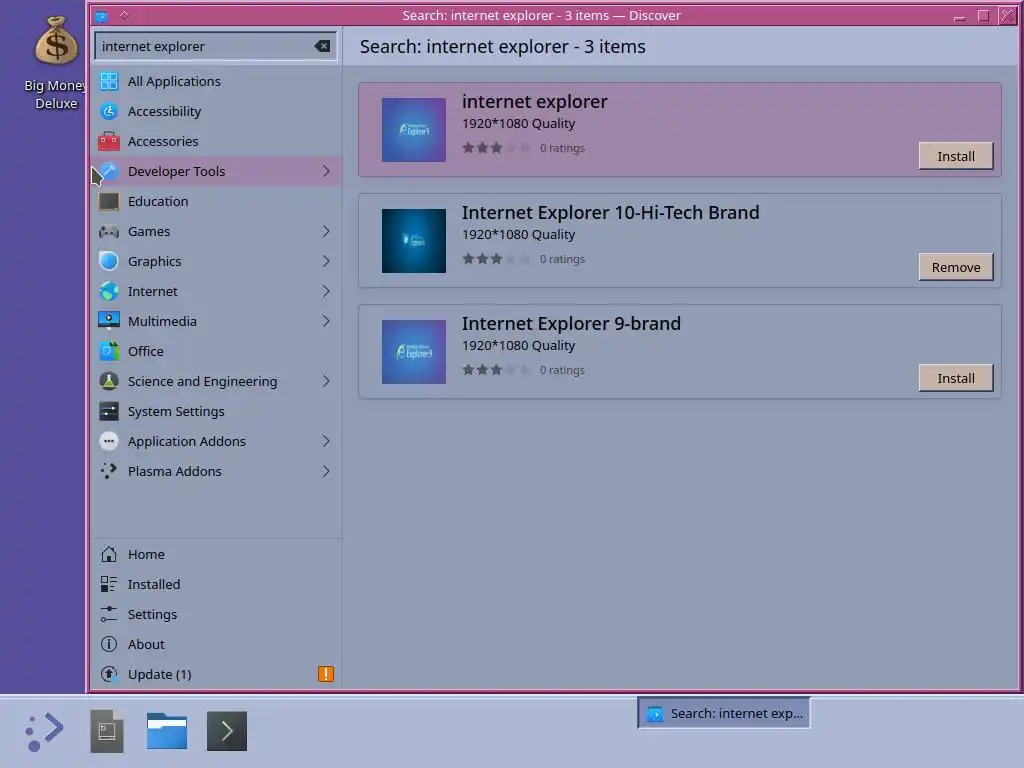The height and width of the screenshot is (768, 1024).
Task: Open the Installed applications page
Action: click(x=216, y=584)
